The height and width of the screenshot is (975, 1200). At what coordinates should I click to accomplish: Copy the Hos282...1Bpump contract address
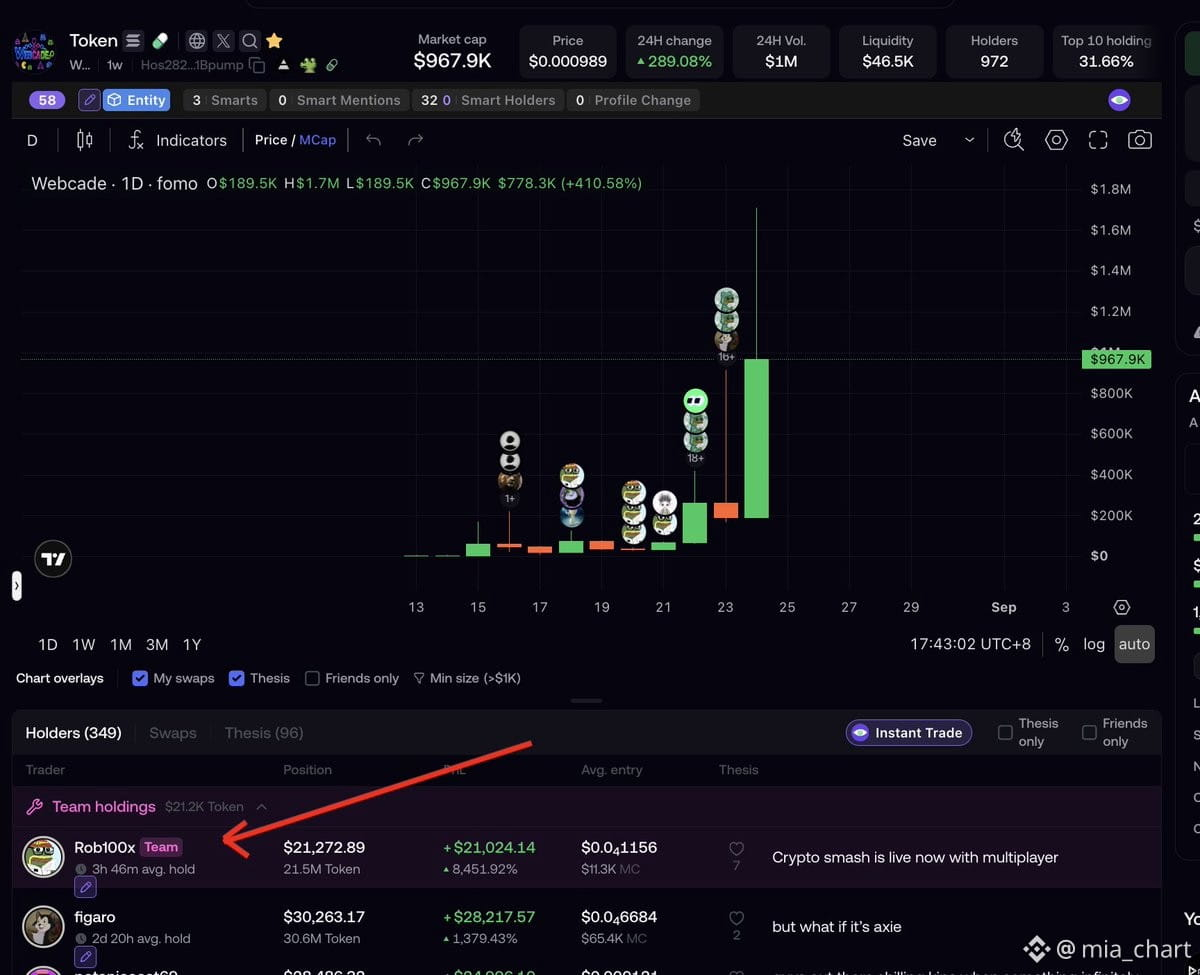pos(257,65)
